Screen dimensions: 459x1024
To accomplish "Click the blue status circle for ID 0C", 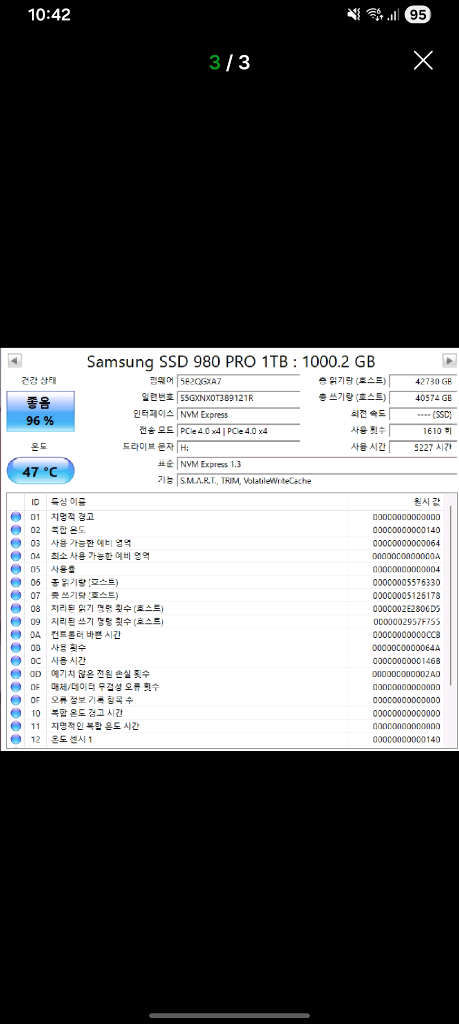I will point(16,661).
